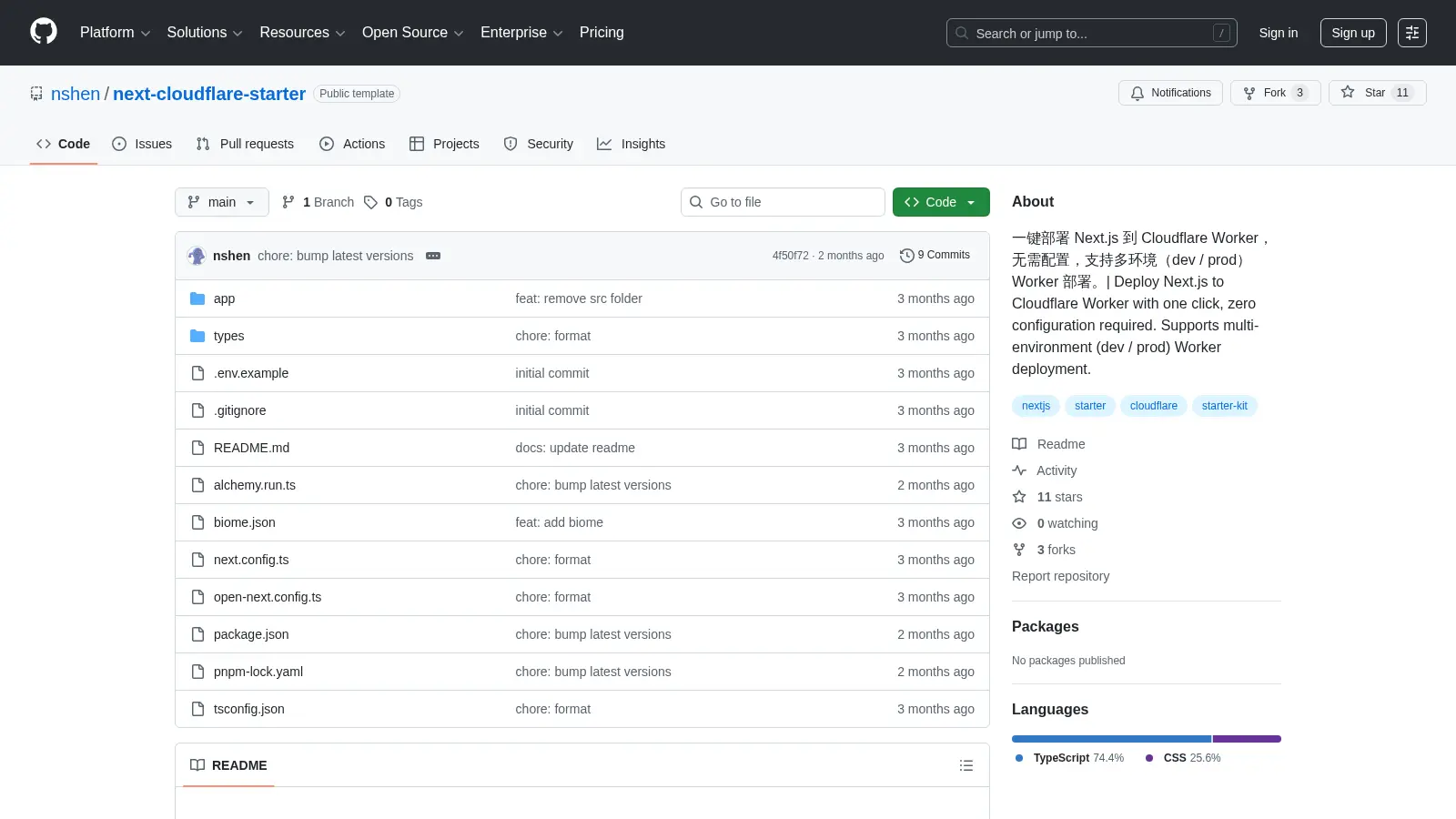Click the file icon for biome.json
Viewport: 1456px width, 819px height.
[x=197, y=522]
